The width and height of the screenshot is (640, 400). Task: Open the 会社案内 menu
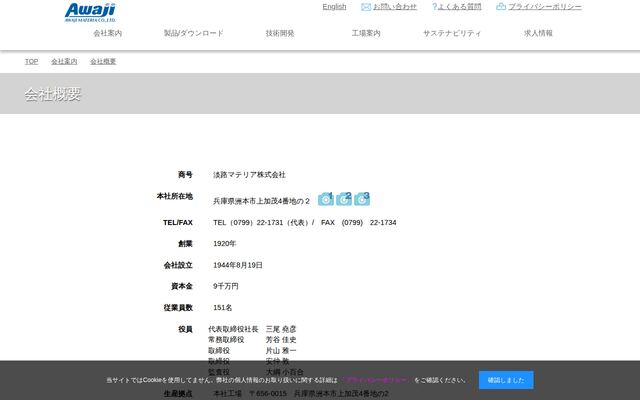(x=108, y=33)
